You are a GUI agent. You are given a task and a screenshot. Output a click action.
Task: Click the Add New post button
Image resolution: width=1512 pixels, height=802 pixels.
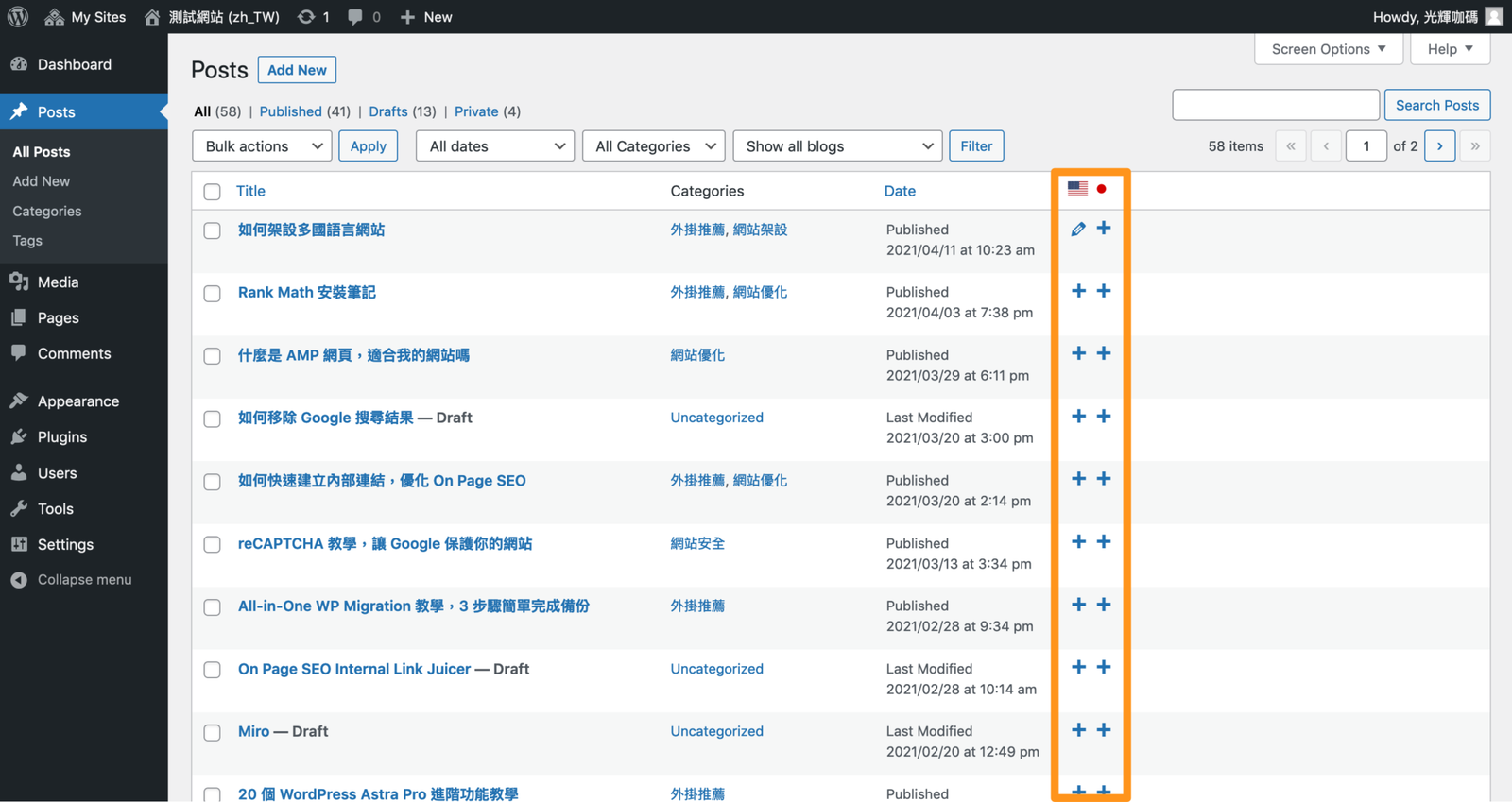pyautogui.click(x=297, y=70)
